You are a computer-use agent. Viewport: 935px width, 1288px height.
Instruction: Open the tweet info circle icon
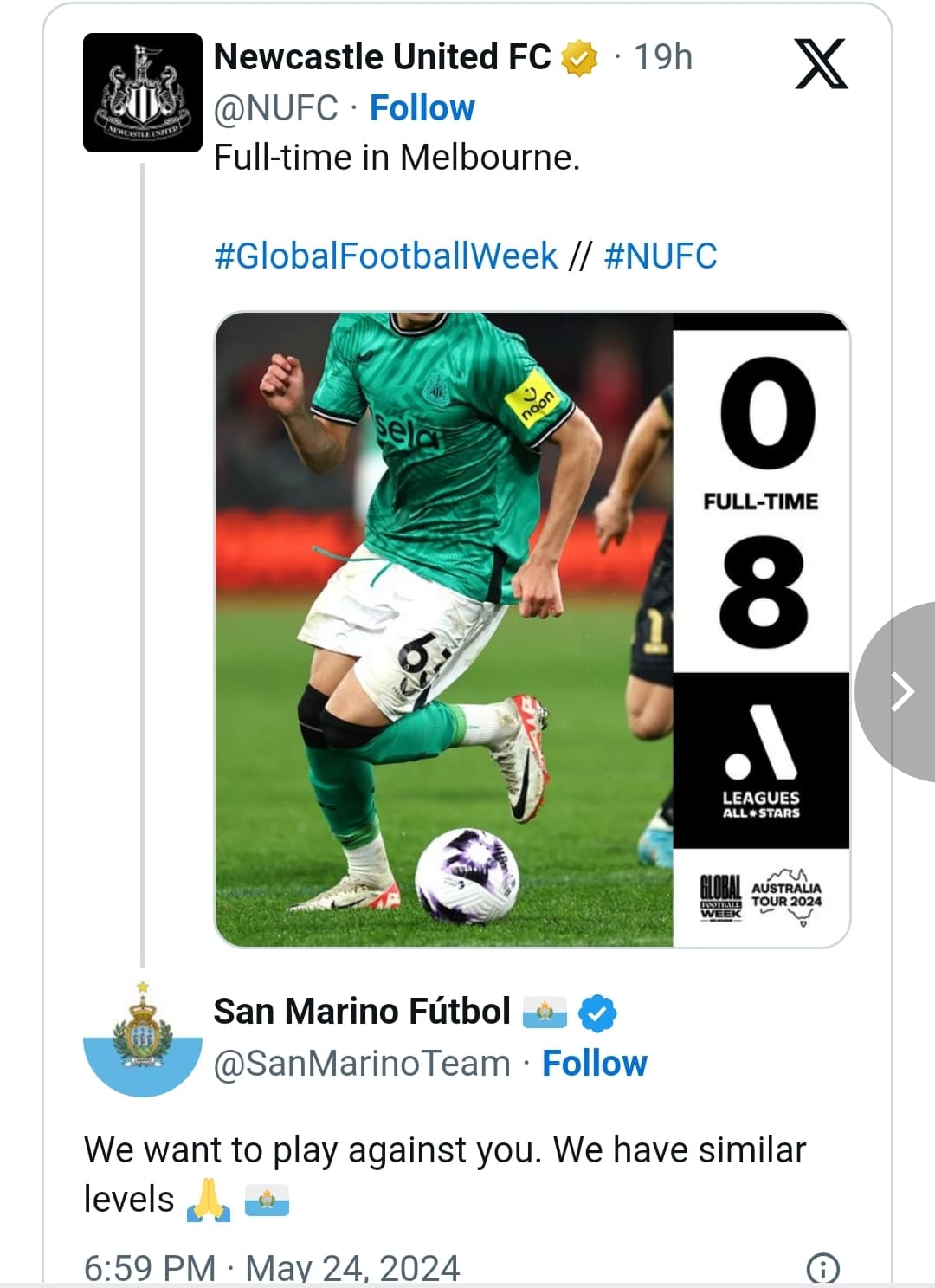[x=822, y=1269]
